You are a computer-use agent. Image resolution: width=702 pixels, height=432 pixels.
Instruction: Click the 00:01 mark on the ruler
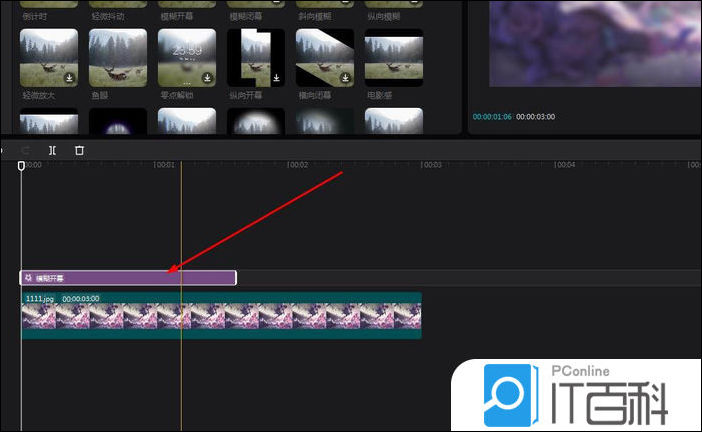(163, 165)
